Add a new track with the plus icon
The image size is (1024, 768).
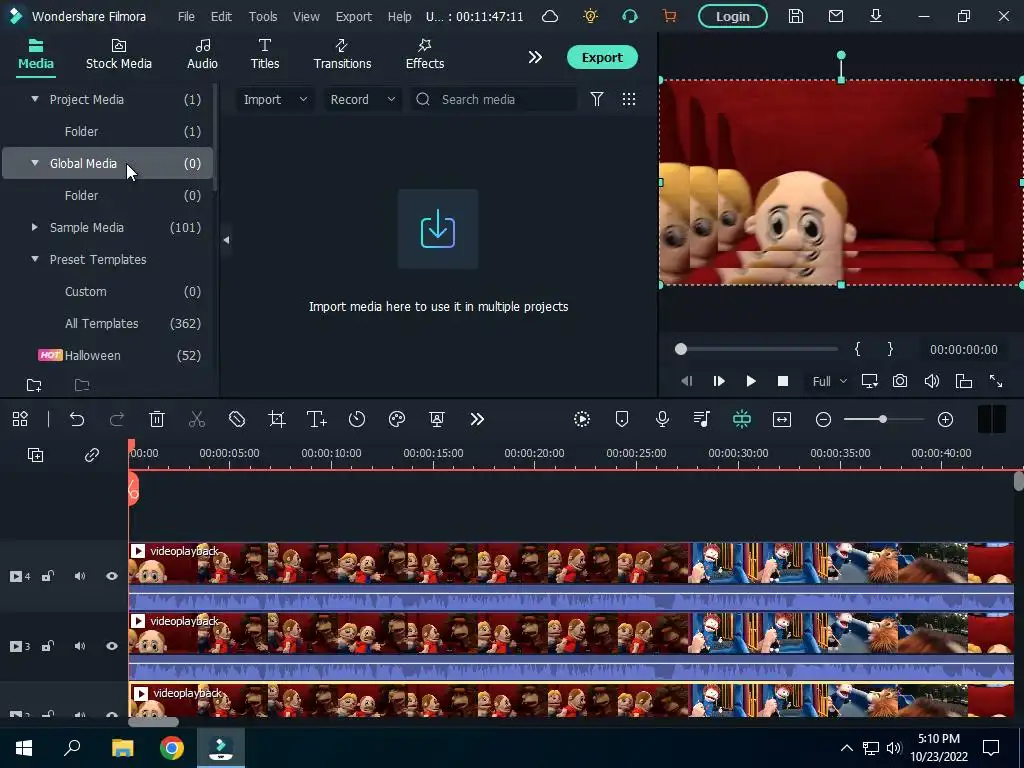(35, 455)
